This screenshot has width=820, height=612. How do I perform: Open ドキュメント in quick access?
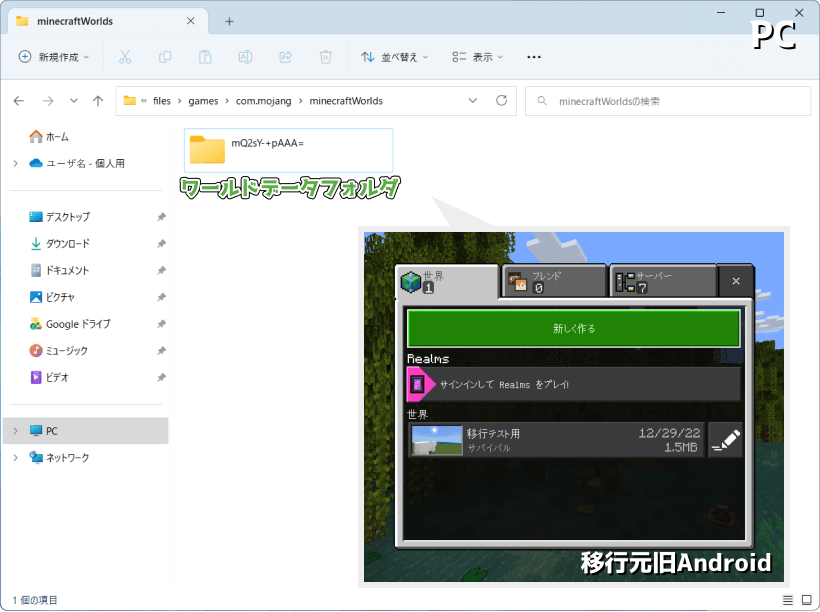60,270
